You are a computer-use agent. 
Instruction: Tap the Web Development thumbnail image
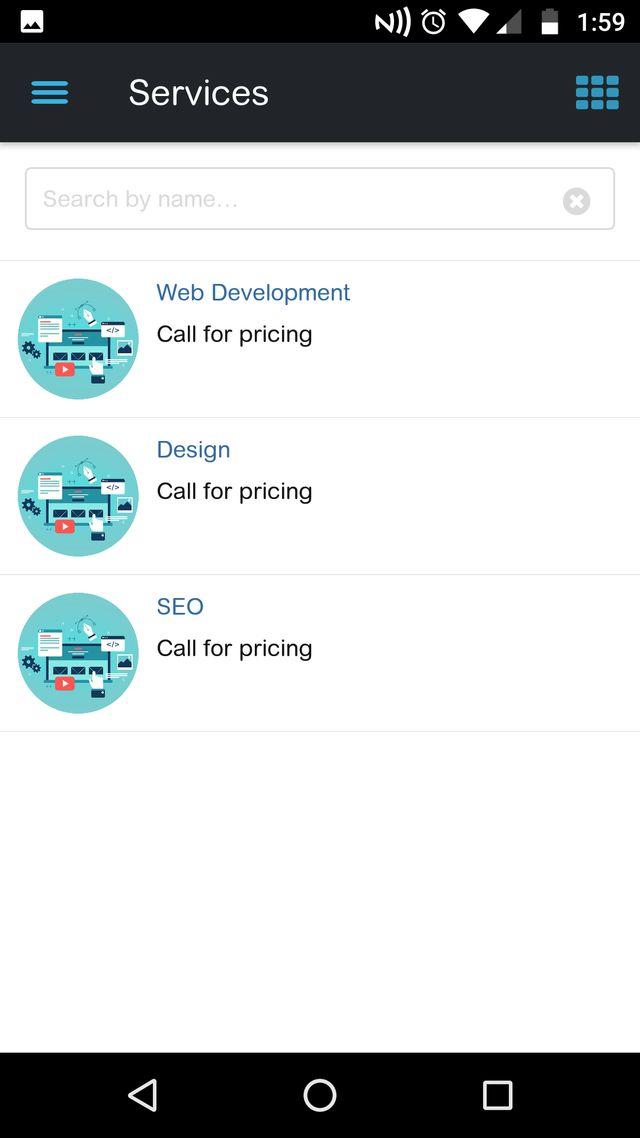(78, 339)
